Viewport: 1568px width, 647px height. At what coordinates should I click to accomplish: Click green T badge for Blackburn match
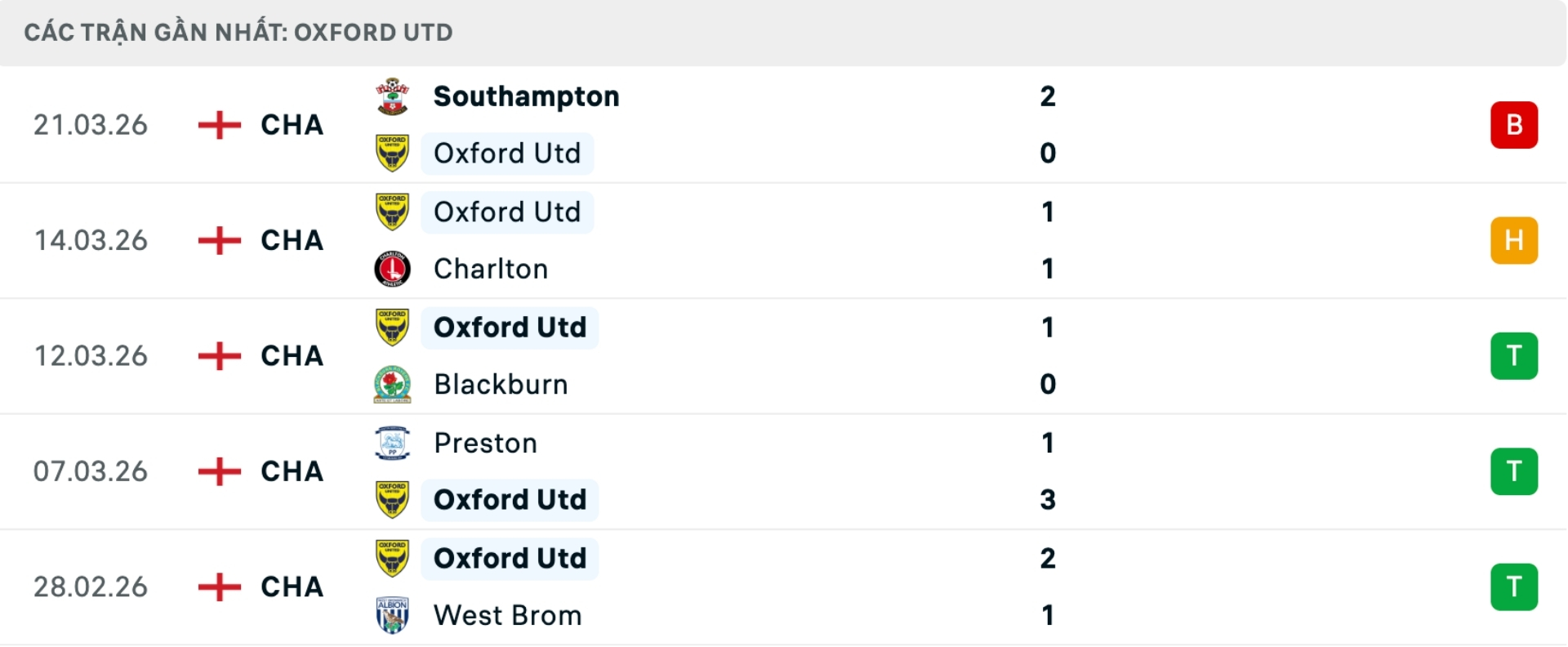1513,356
